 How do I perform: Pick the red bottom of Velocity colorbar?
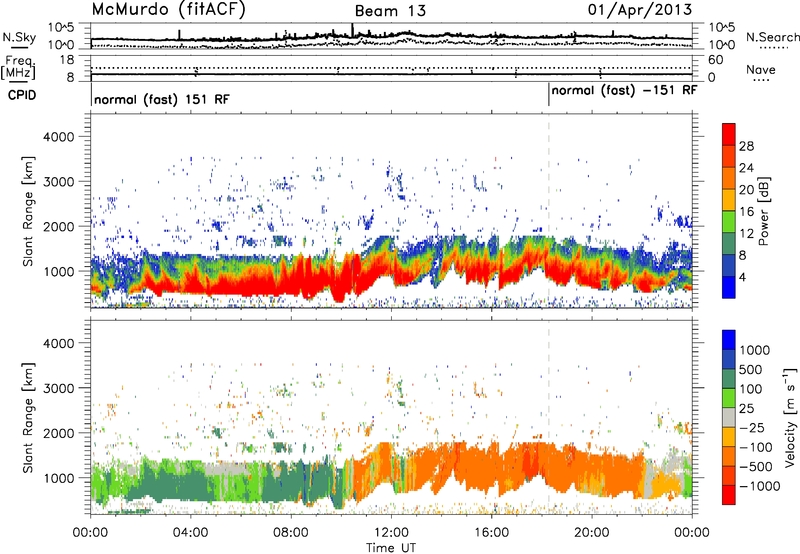729,495
